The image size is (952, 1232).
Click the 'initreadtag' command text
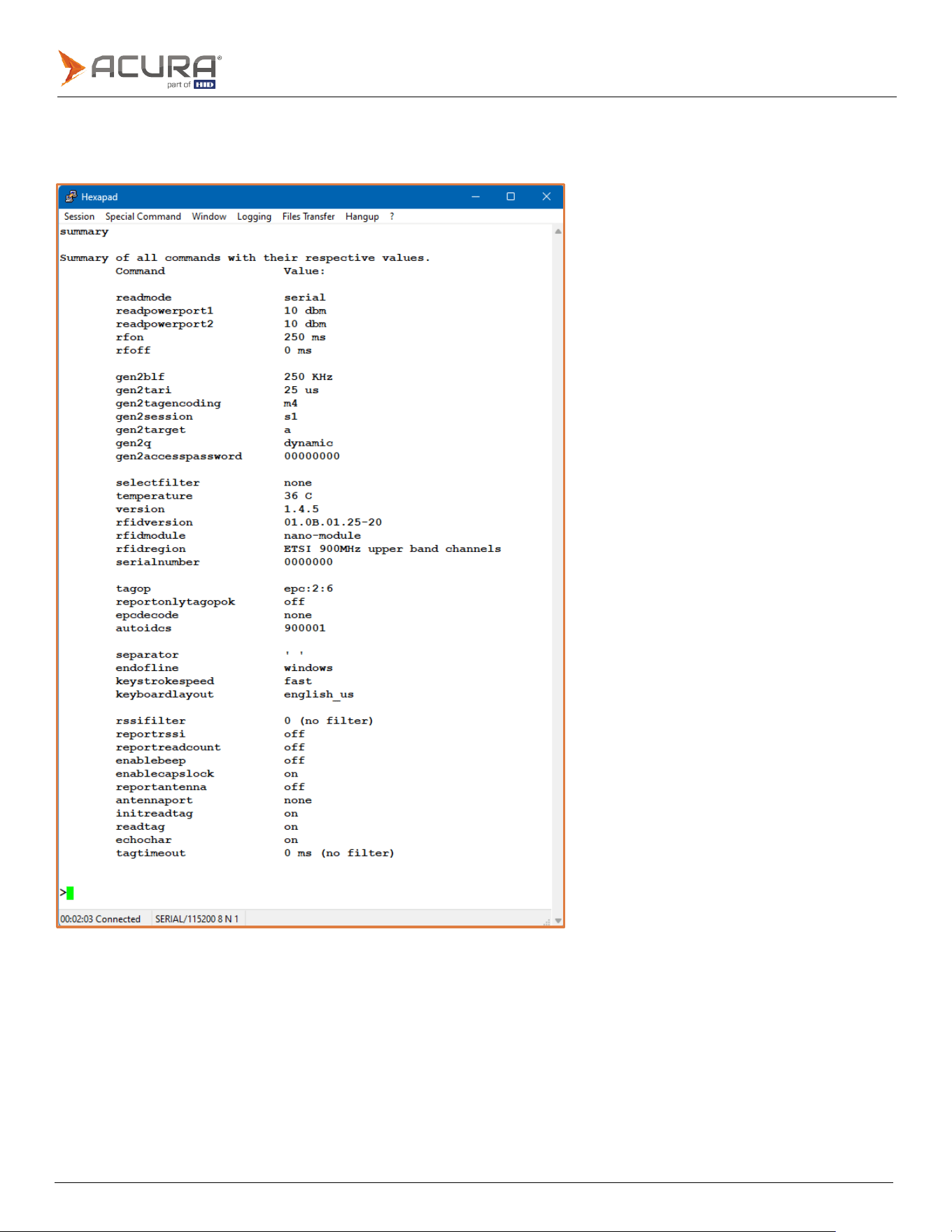click(154, 814)
